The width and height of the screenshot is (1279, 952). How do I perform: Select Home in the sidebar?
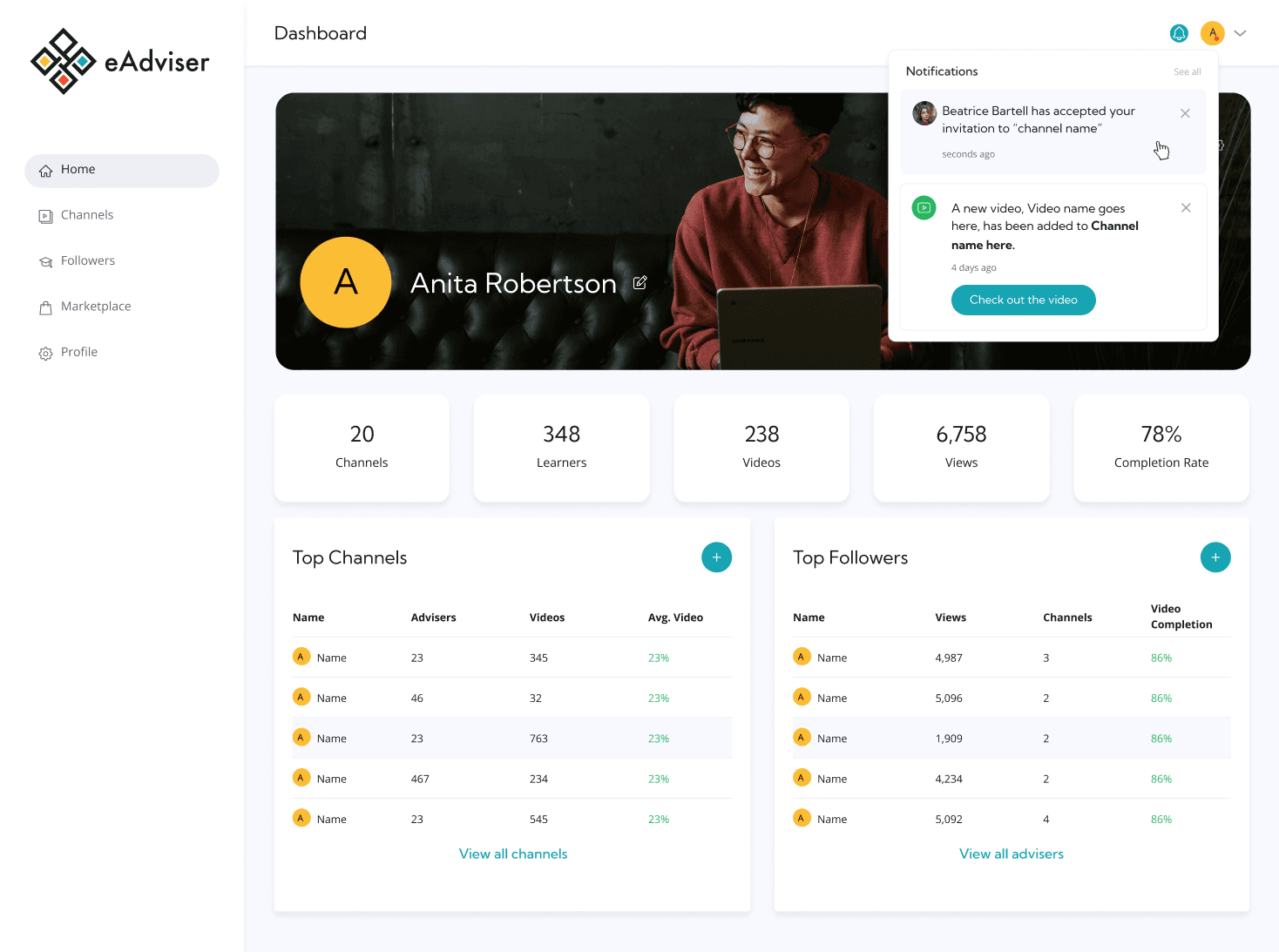(x=78, y=169)
